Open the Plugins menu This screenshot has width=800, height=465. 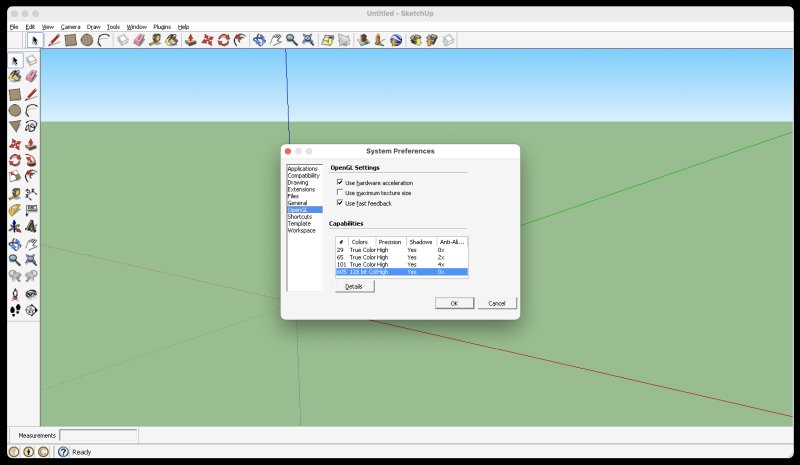coord(162,26)
